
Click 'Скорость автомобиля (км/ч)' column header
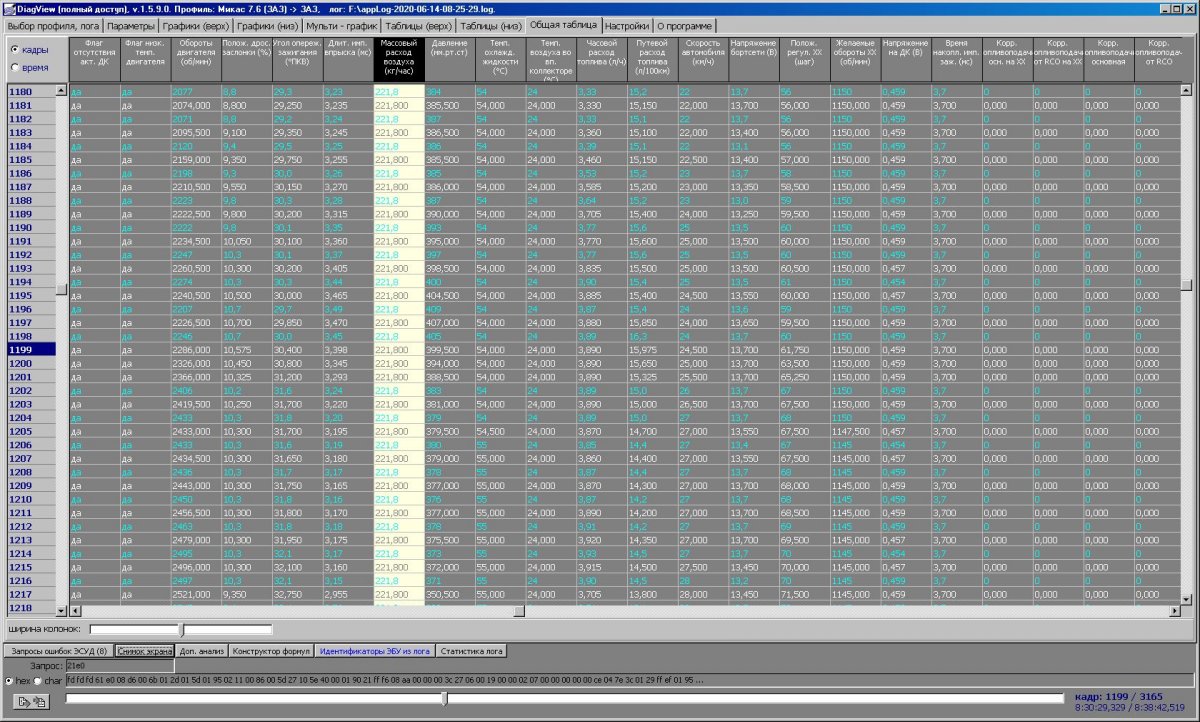pos(703,60)
